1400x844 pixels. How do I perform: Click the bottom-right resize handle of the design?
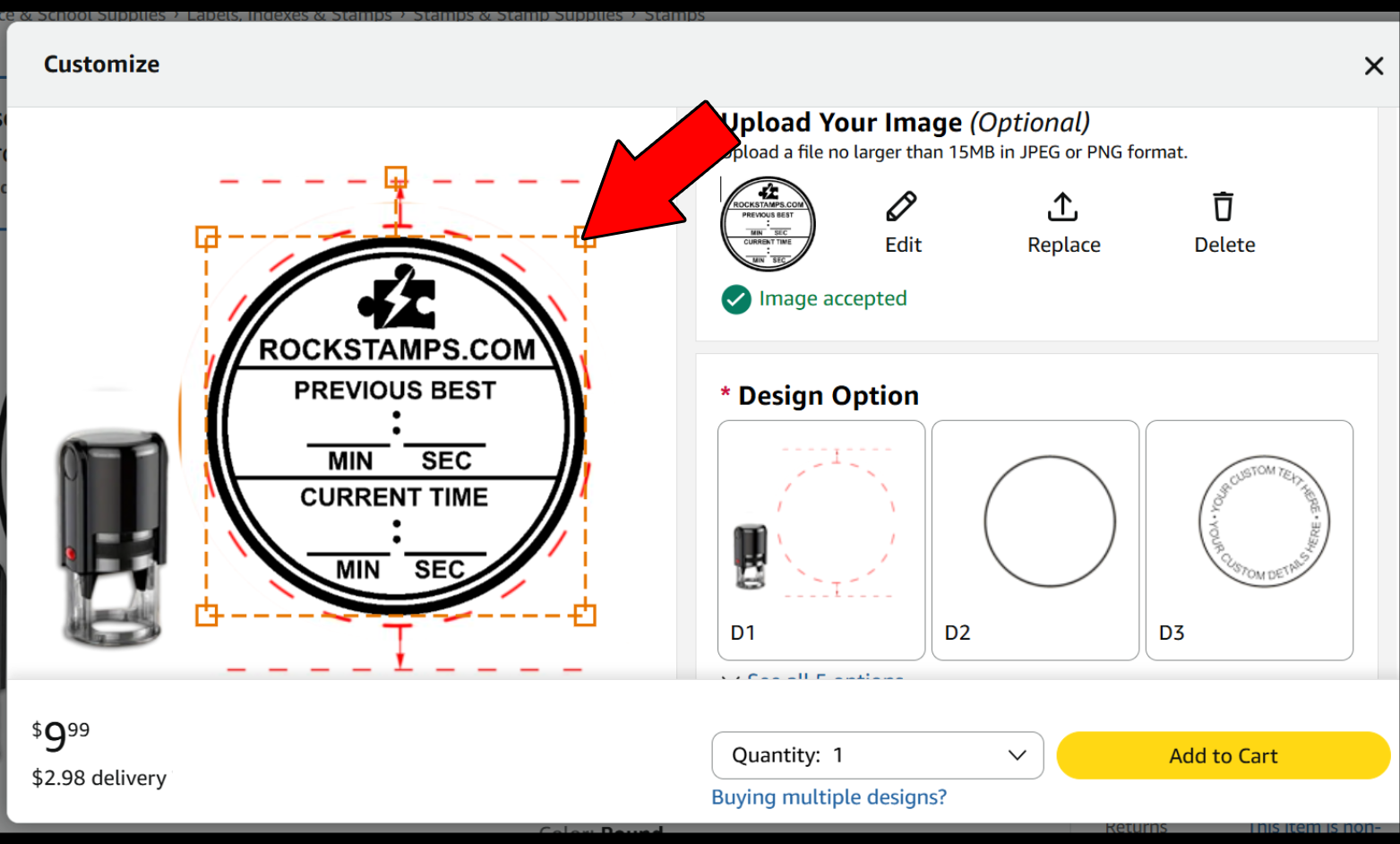585,615
